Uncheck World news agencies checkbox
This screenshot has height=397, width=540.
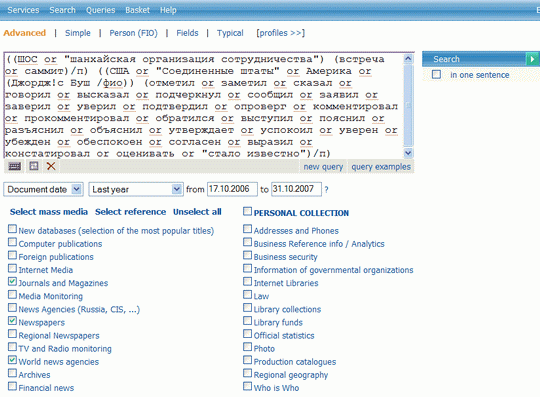tap(12, 360)
